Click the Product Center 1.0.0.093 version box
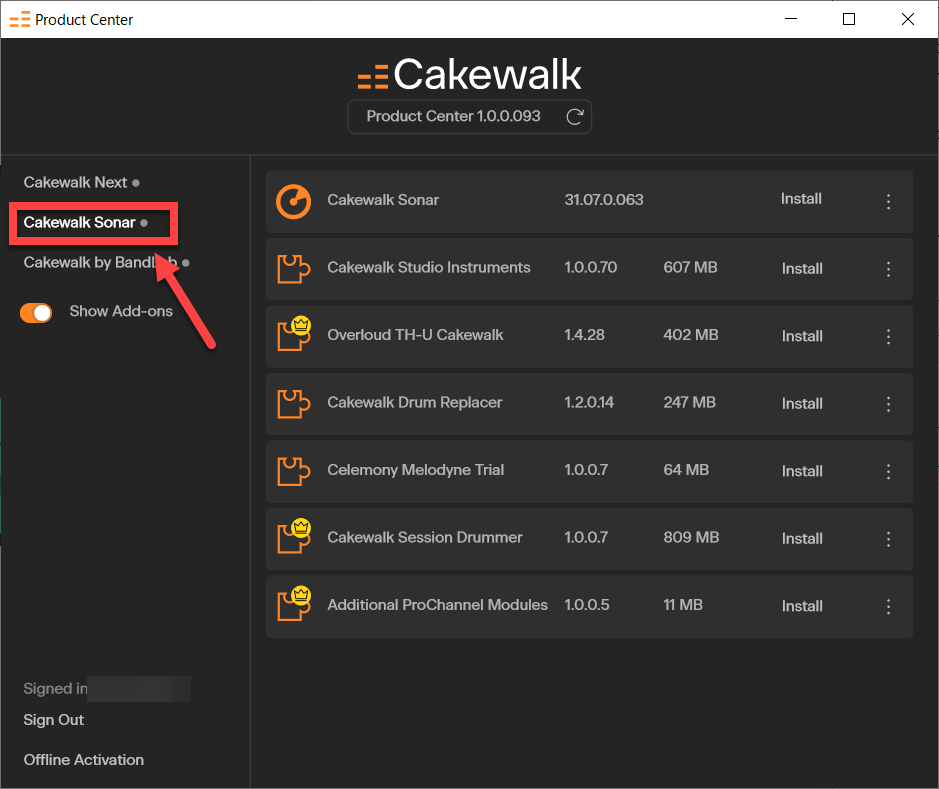939x789 pixels. click(470, 117)
